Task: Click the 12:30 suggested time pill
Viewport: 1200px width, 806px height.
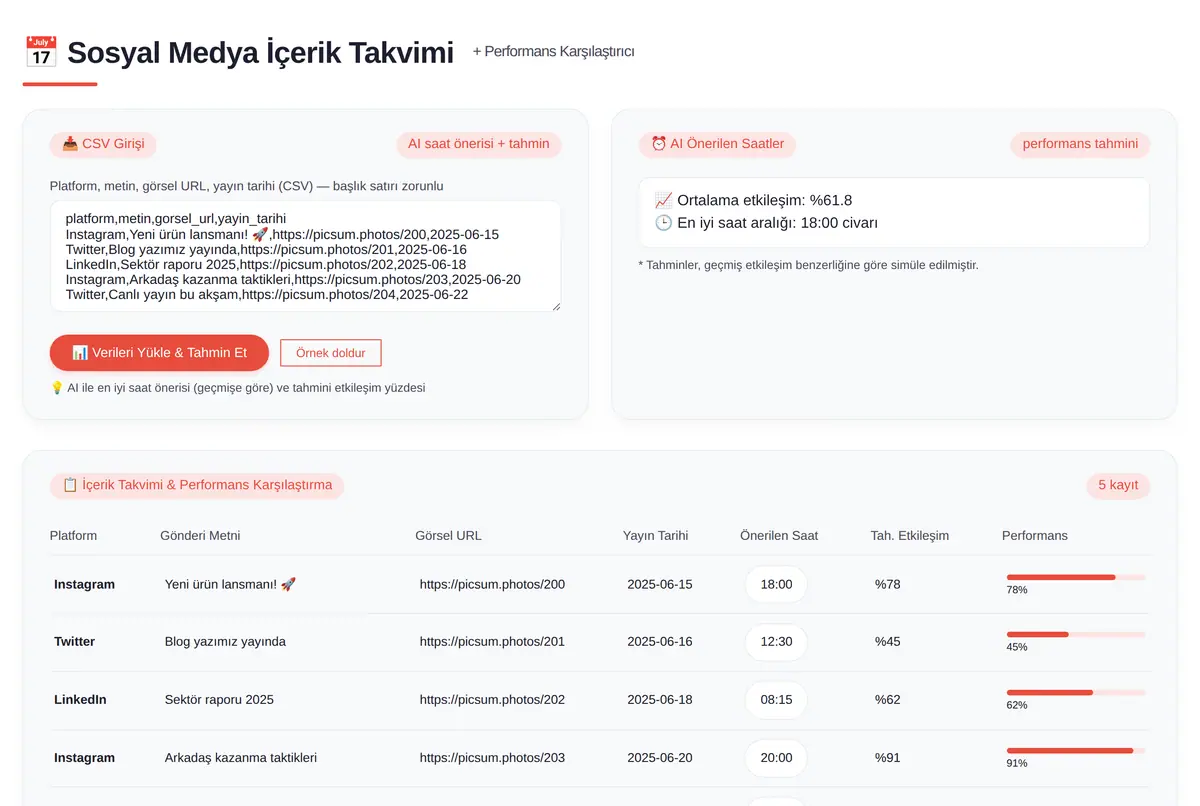Action: (776, 642)
